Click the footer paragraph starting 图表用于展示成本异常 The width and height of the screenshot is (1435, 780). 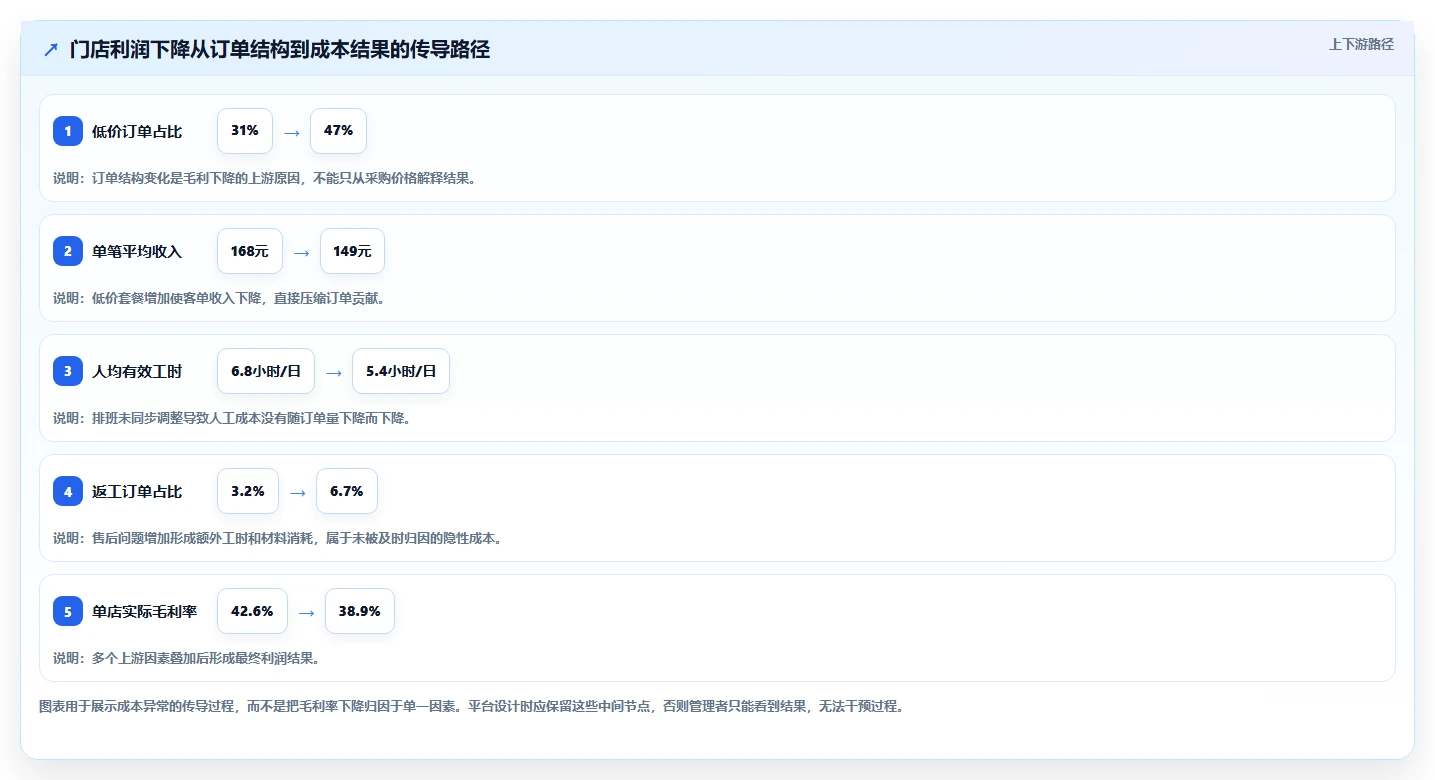pos(471,706)
